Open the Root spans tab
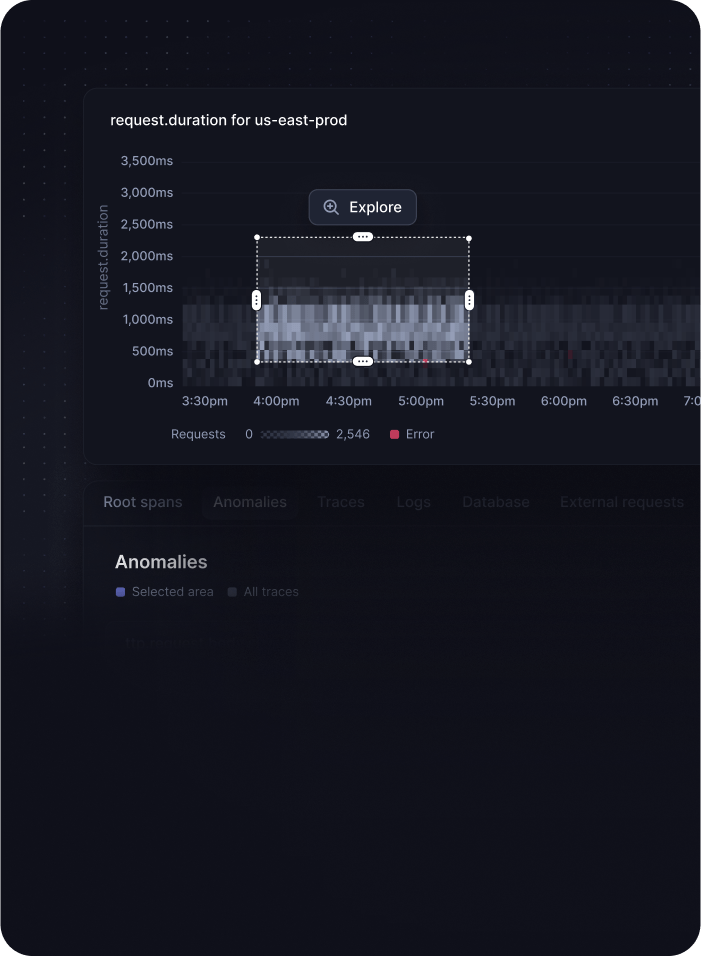The image size is (701, 956). 143,502
